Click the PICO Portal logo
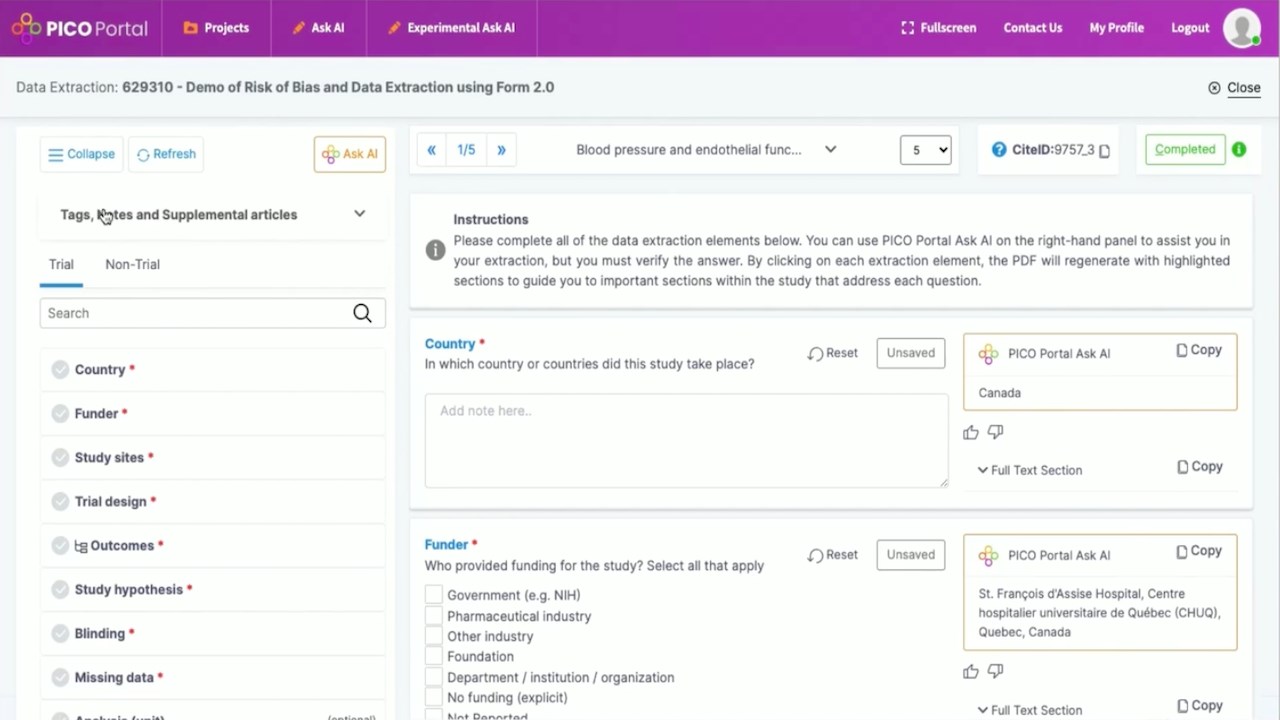The width and height of the screenshot is (1280, 720). click(79, 28)
